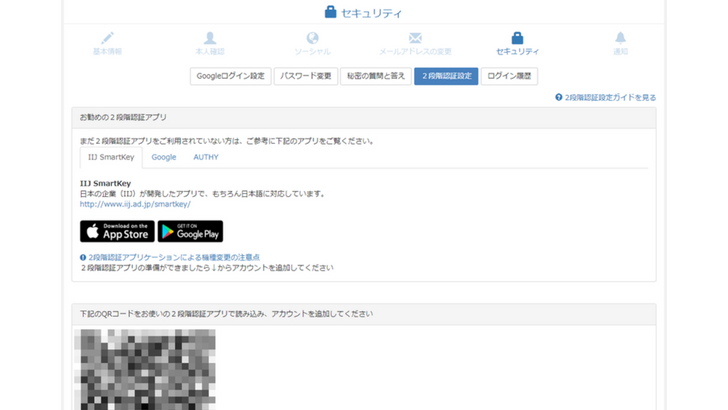This screenshot has width=728, height=410.
Task: Switch to the Google app tab
Action: click(x=163, y=157)
